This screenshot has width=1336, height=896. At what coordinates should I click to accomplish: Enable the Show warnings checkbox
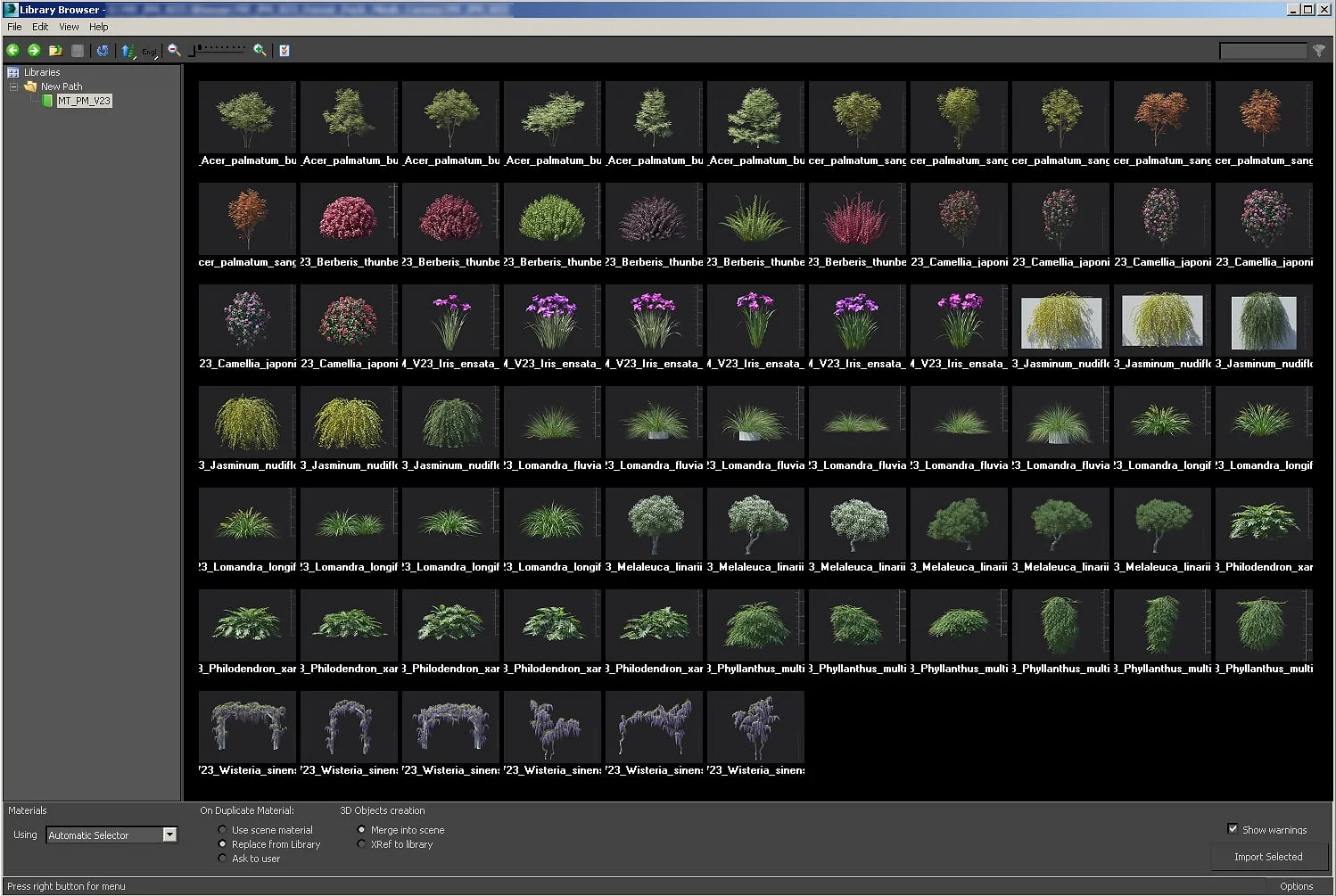coord(1233,829)
